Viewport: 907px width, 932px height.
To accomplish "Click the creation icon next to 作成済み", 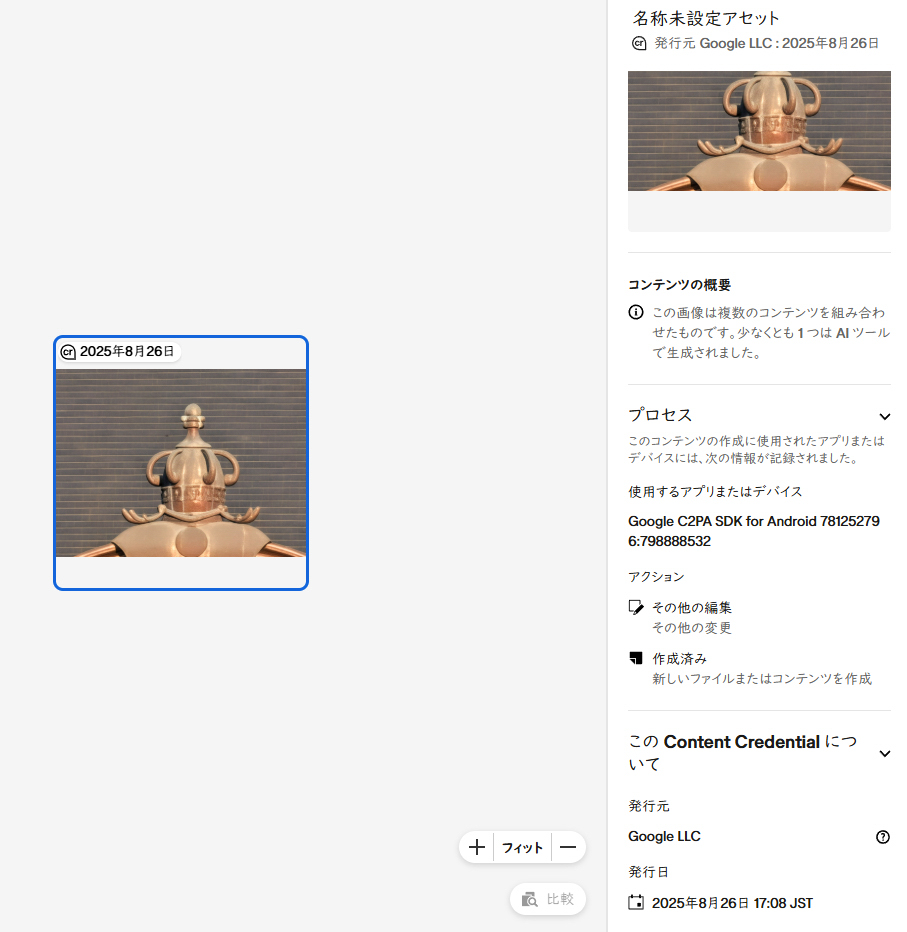I will [x=637, y=658].
